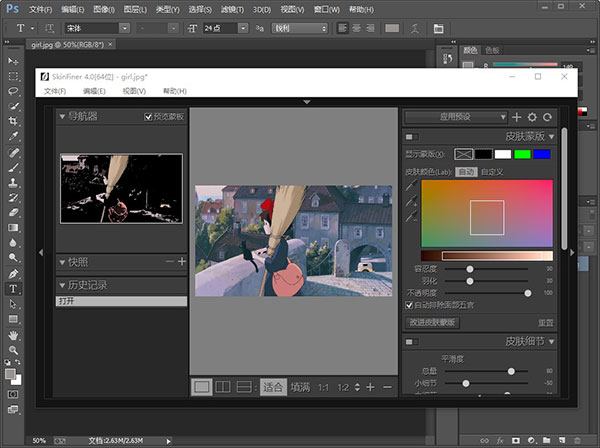Toggle the 皮肤细节 section on/off switch

(412, 342)
